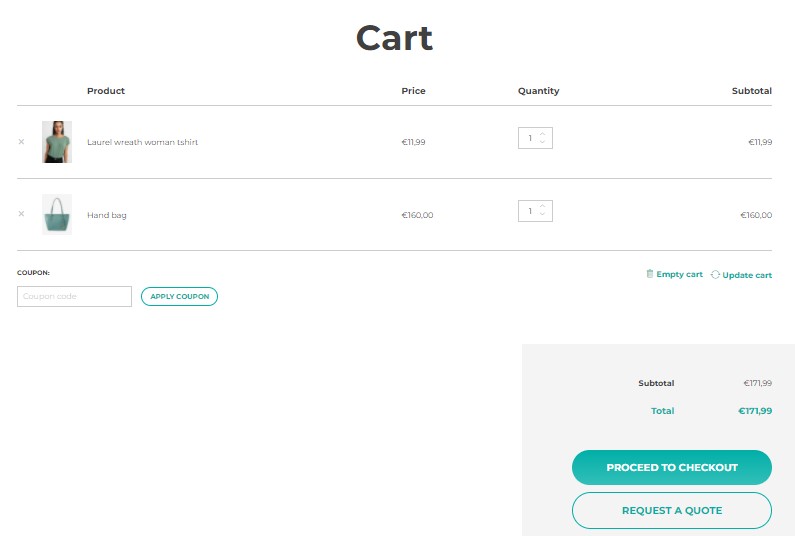This screenshot has width=795, height=536.
Task: Open the Hand bag product thumbnail
Action: coord(57,214)
